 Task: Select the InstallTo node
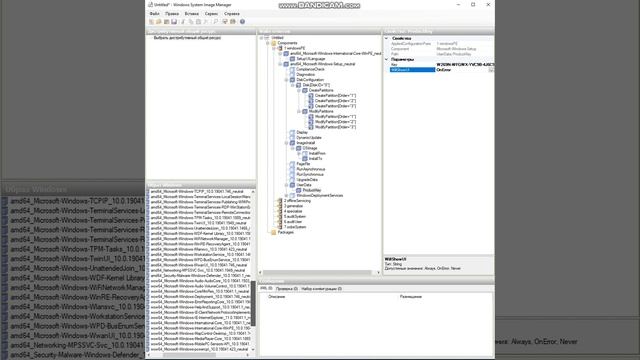click(315, 159)
